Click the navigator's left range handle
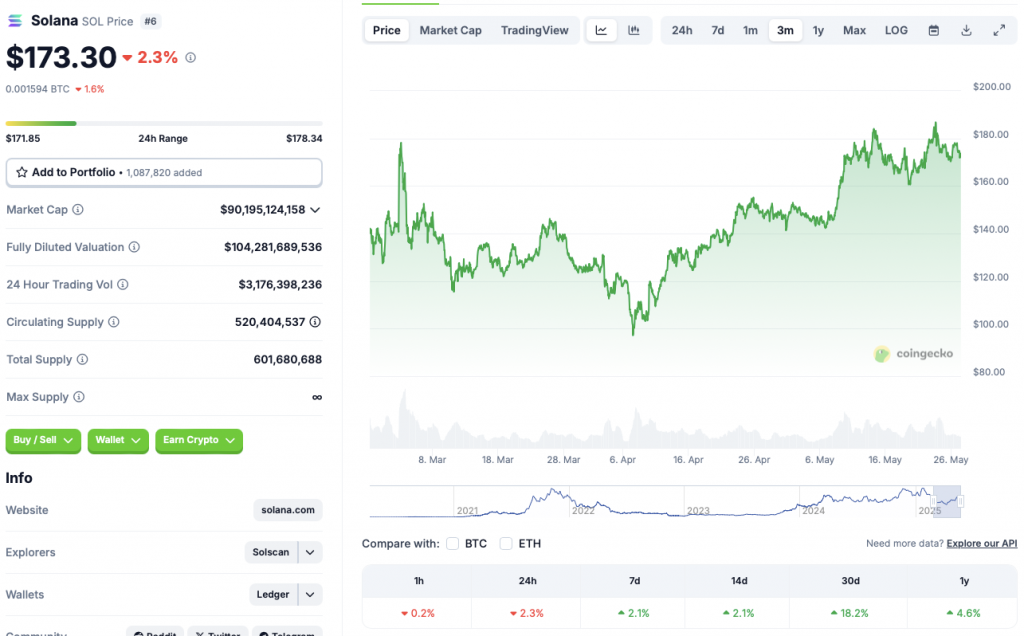Screen dimensions: 1024x636 [934, 501]
